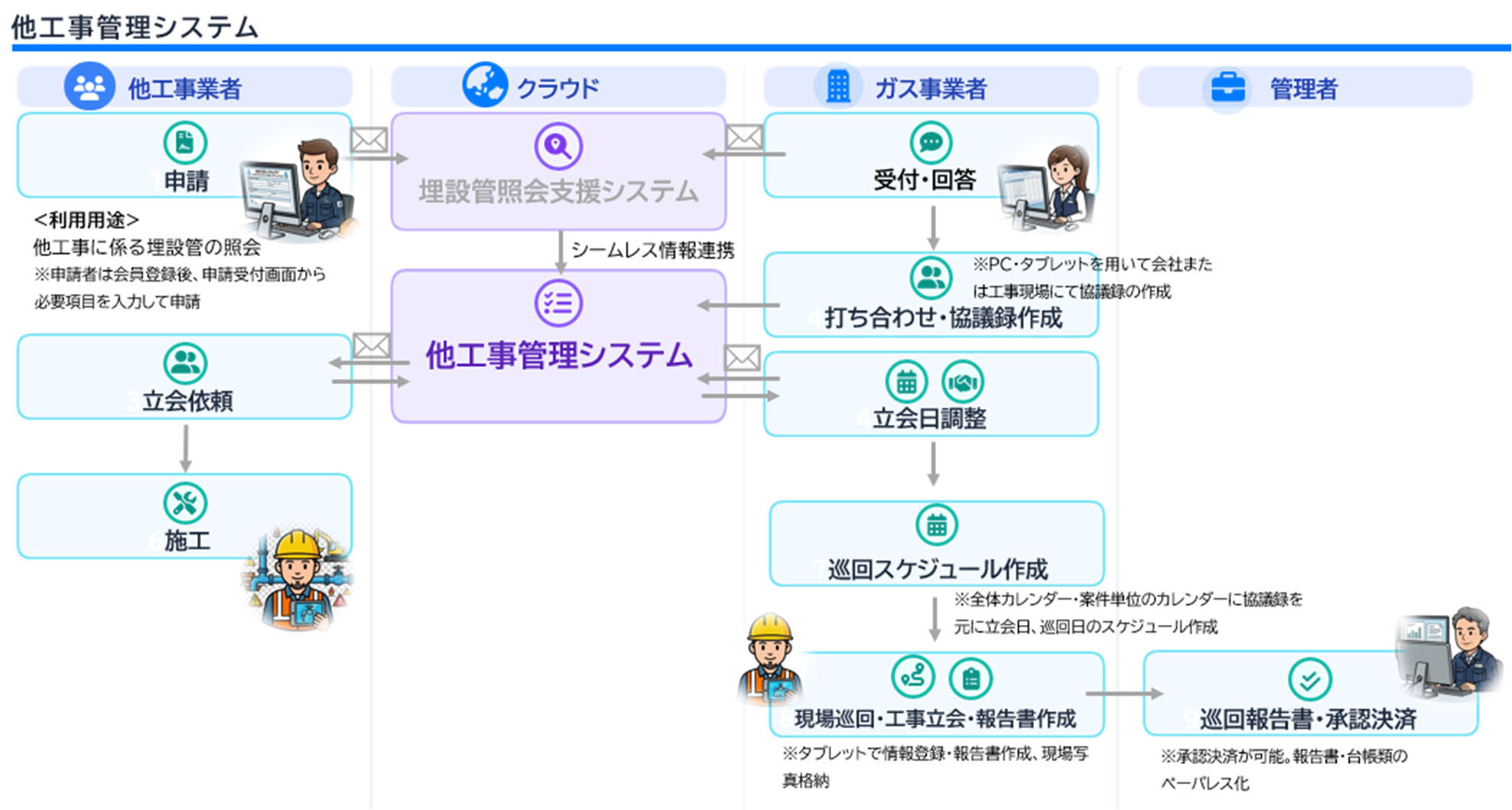The width and height of the screenshot is (1512, 810).
Task: Click the checklist icon above 他工事管理システム
Action: click(x=558, y=303)
